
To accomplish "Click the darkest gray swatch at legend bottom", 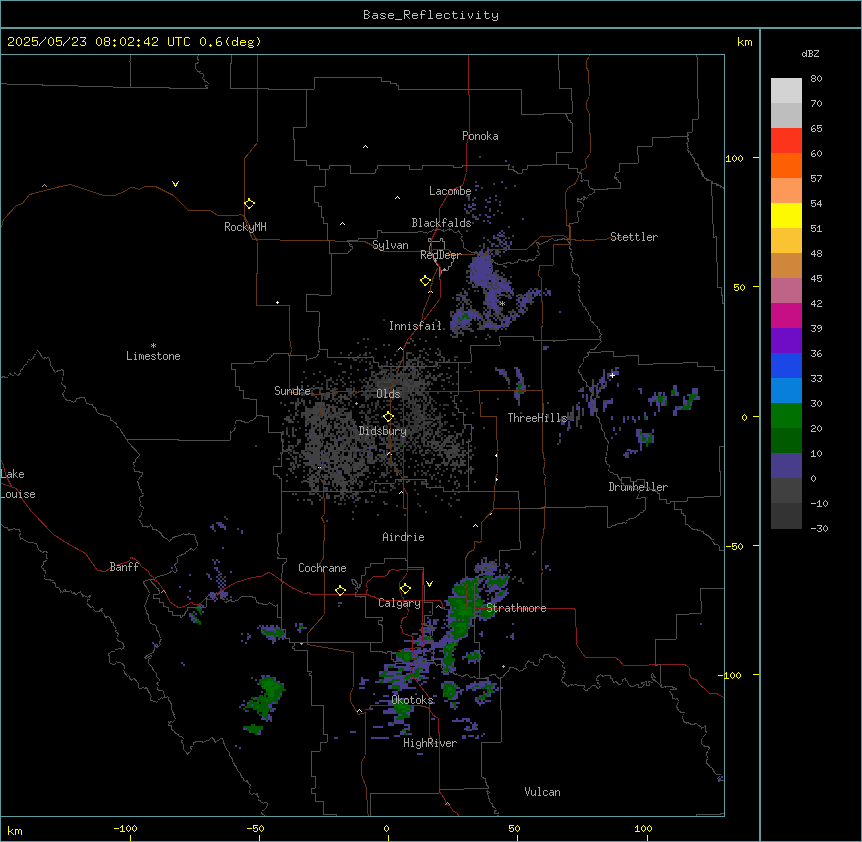I will click(x=786, y=516).
